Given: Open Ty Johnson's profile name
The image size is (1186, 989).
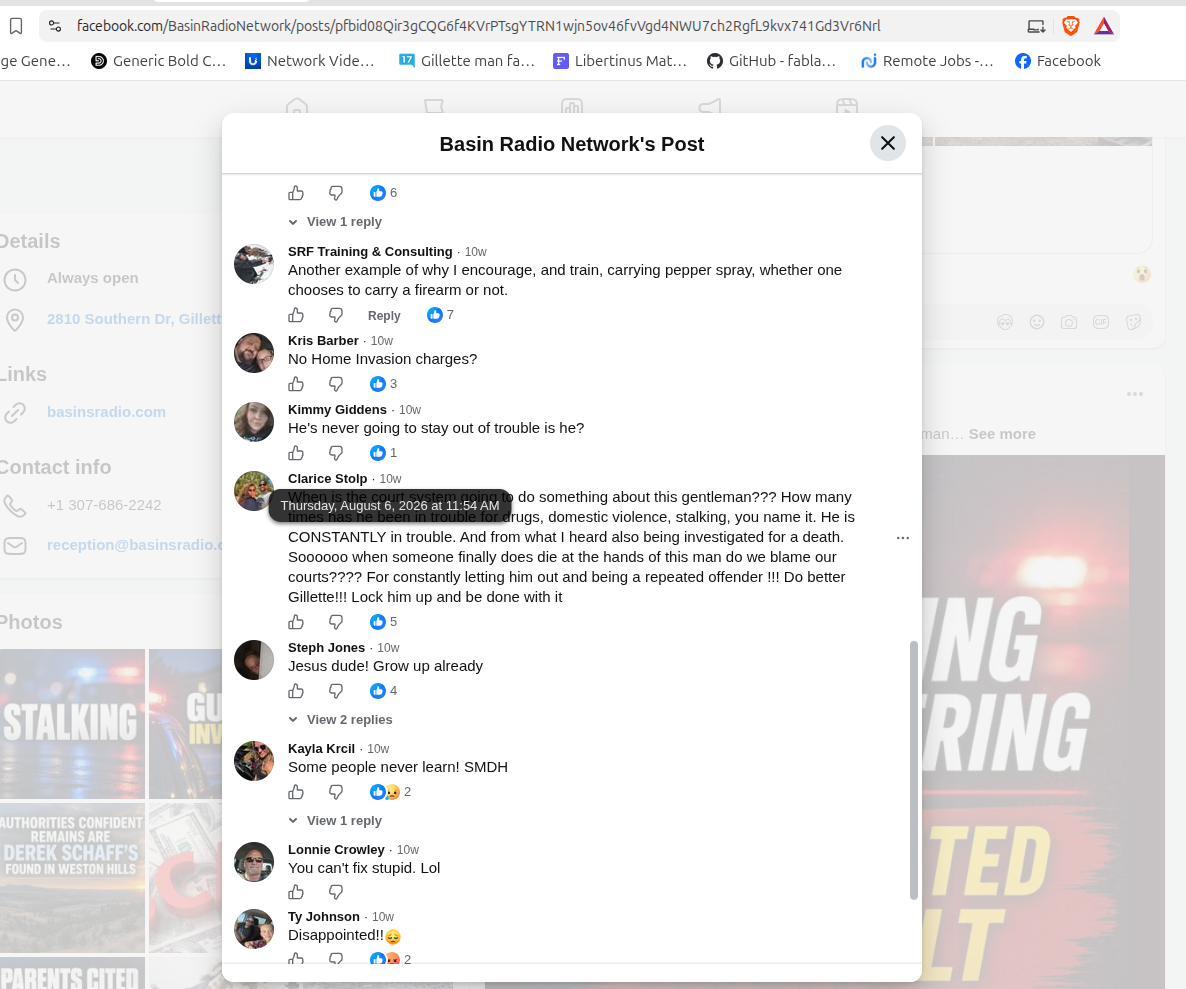Looking at the screenshot, I should [324, 916].
